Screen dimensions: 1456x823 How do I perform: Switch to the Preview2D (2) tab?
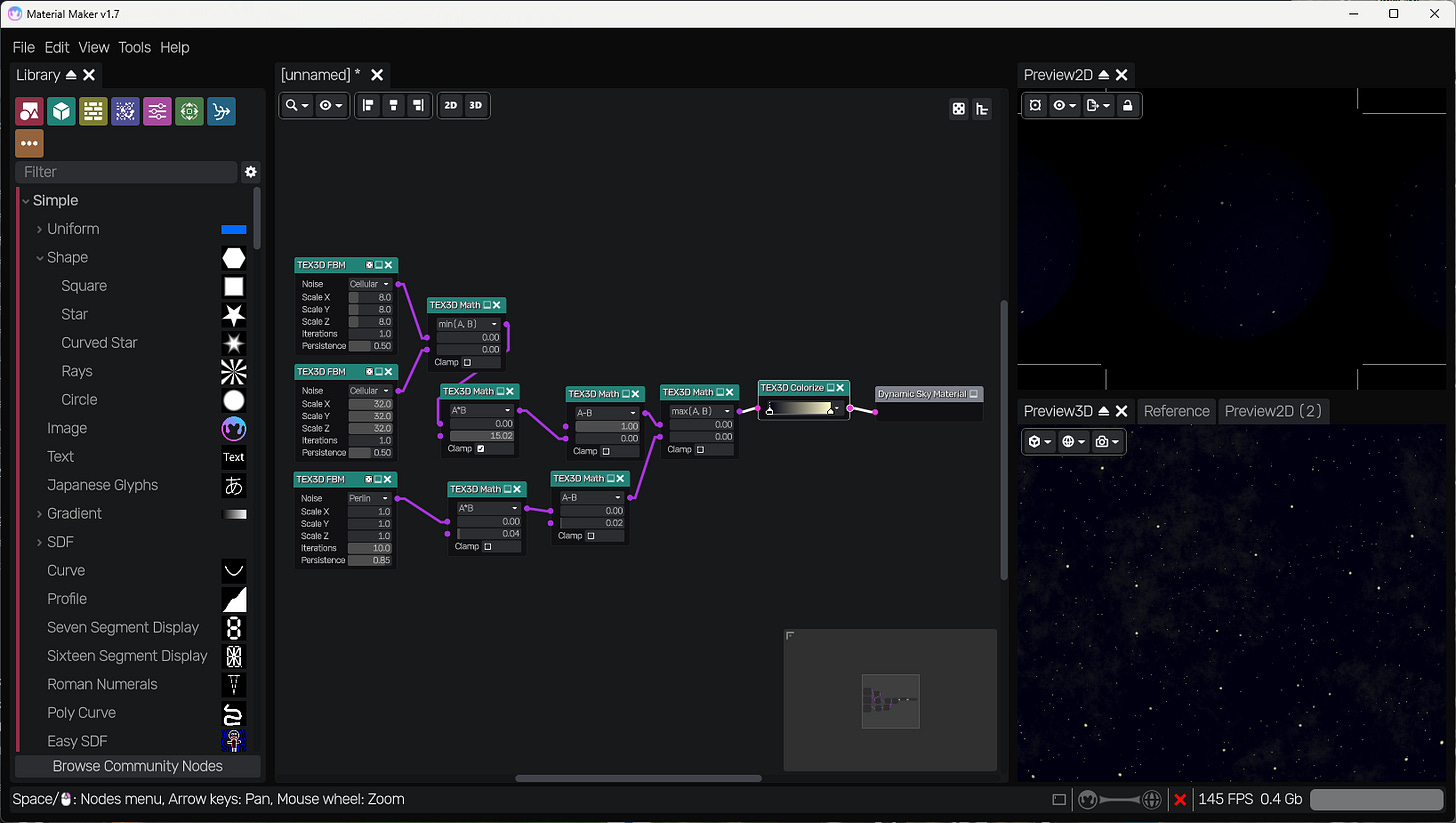pos(1274,411)
